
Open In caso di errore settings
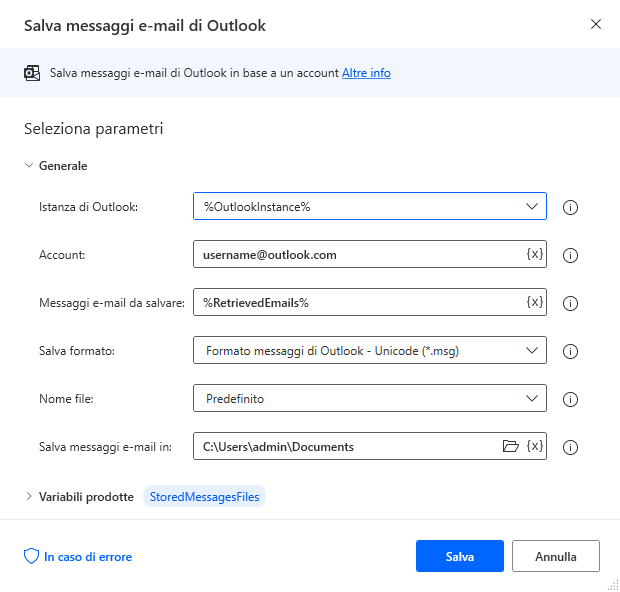[88, 557]
